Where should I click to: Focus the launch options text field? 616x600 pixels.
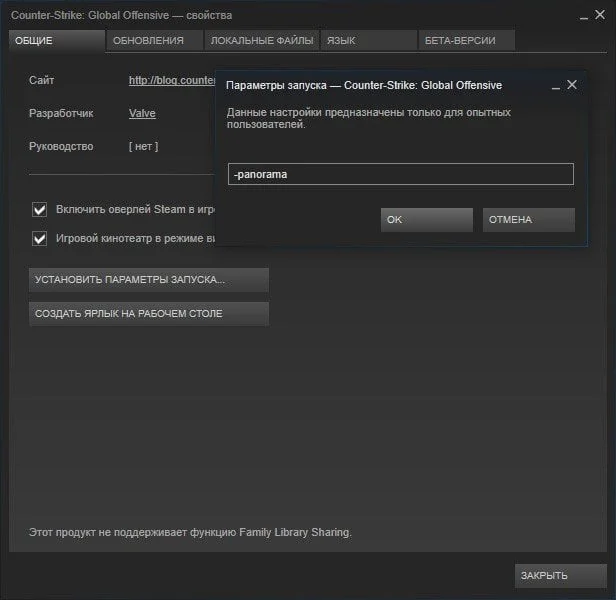point(401,174)
